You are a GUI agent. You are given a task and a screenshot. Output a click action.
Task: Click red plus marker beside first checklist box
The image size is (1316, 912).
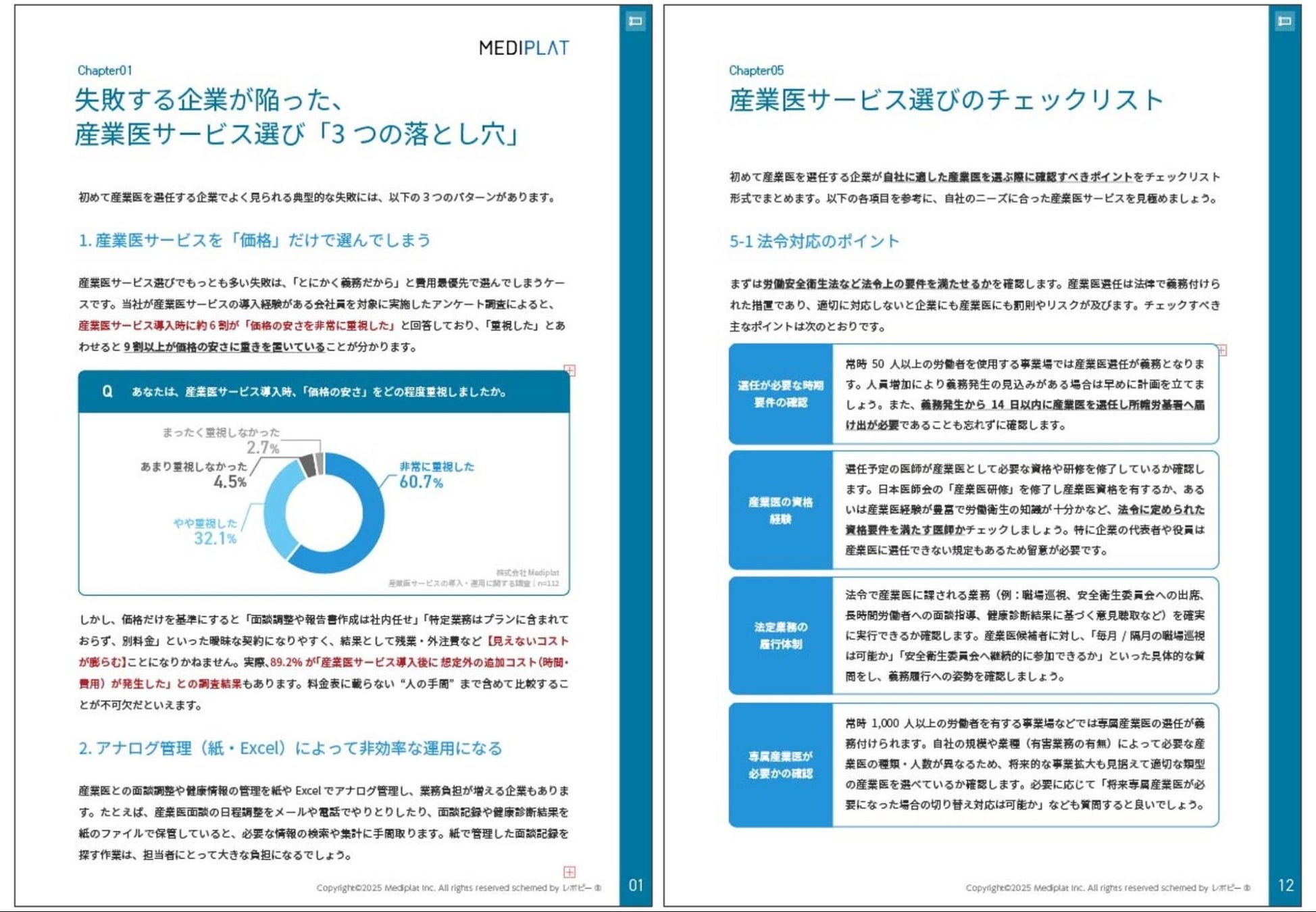click(1221, 350)
